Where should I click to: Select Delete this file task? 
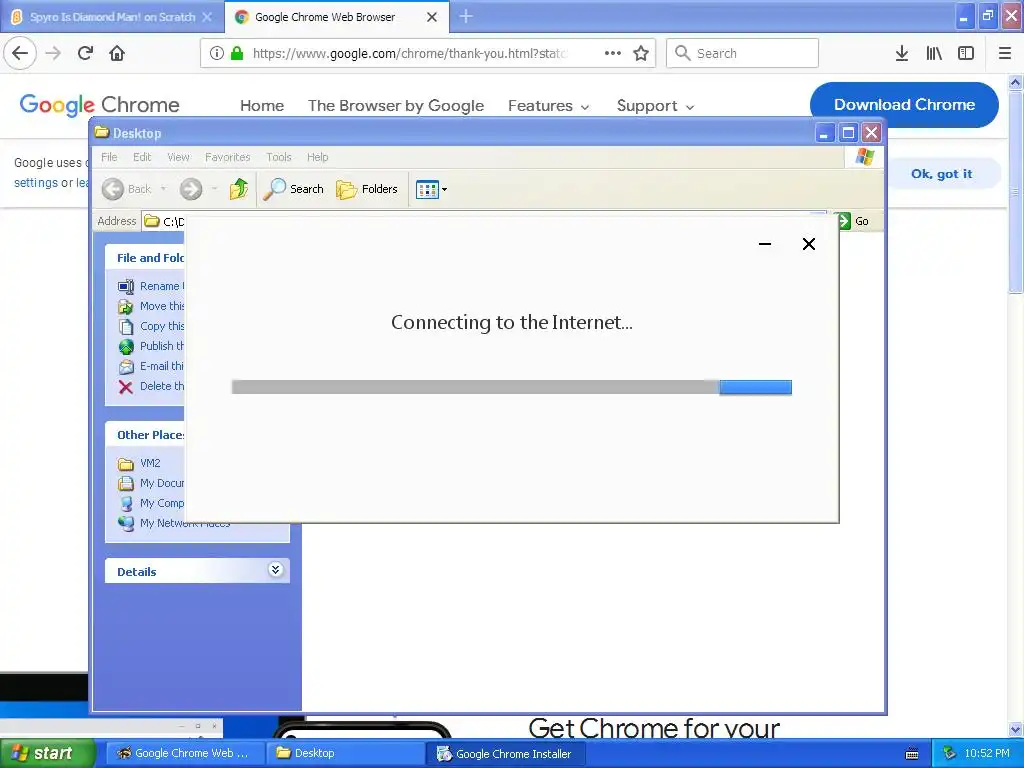tap(152, 387)
